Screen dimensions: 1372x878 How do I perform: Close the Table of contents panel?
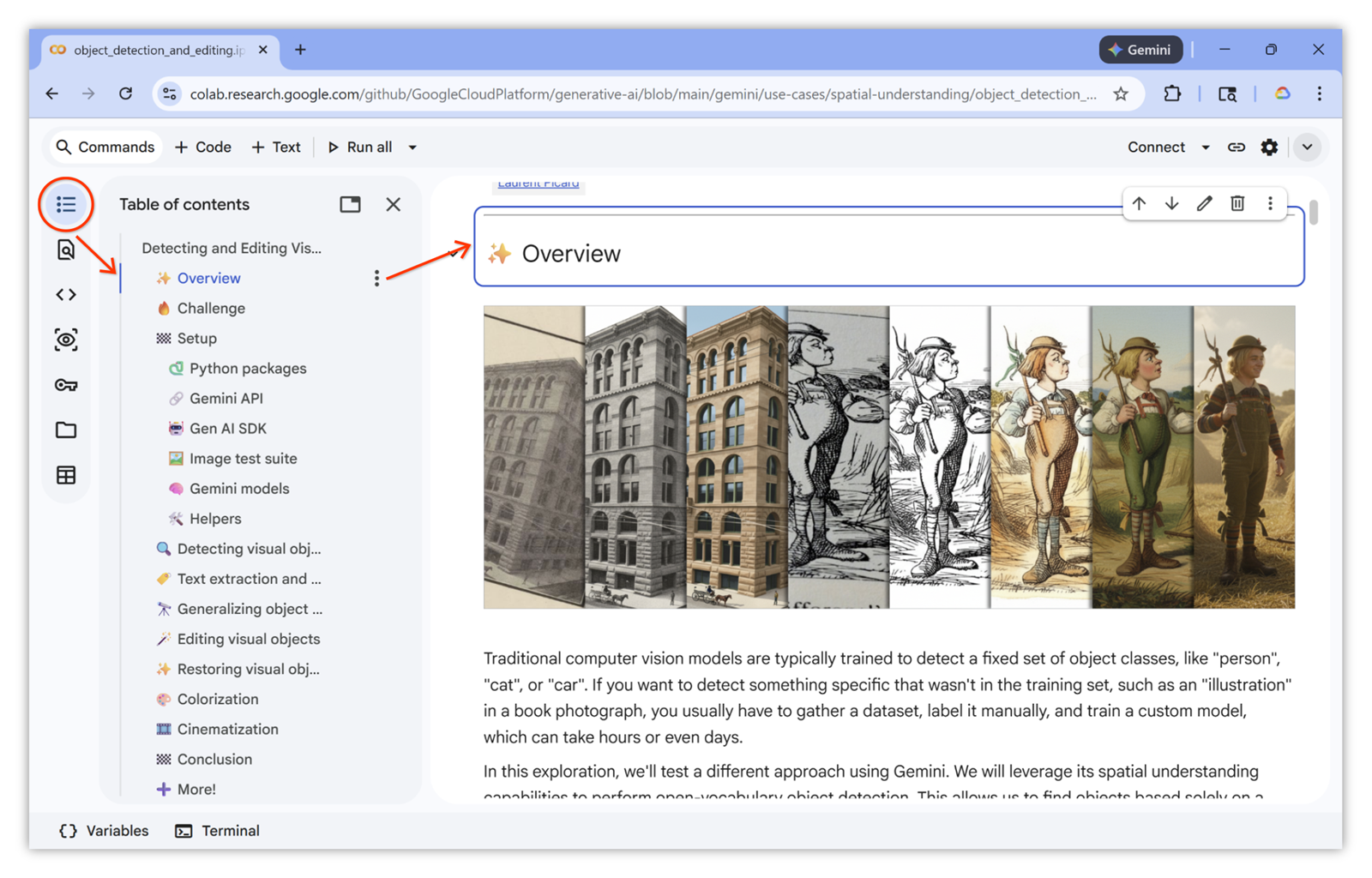(x=393, y=205)
